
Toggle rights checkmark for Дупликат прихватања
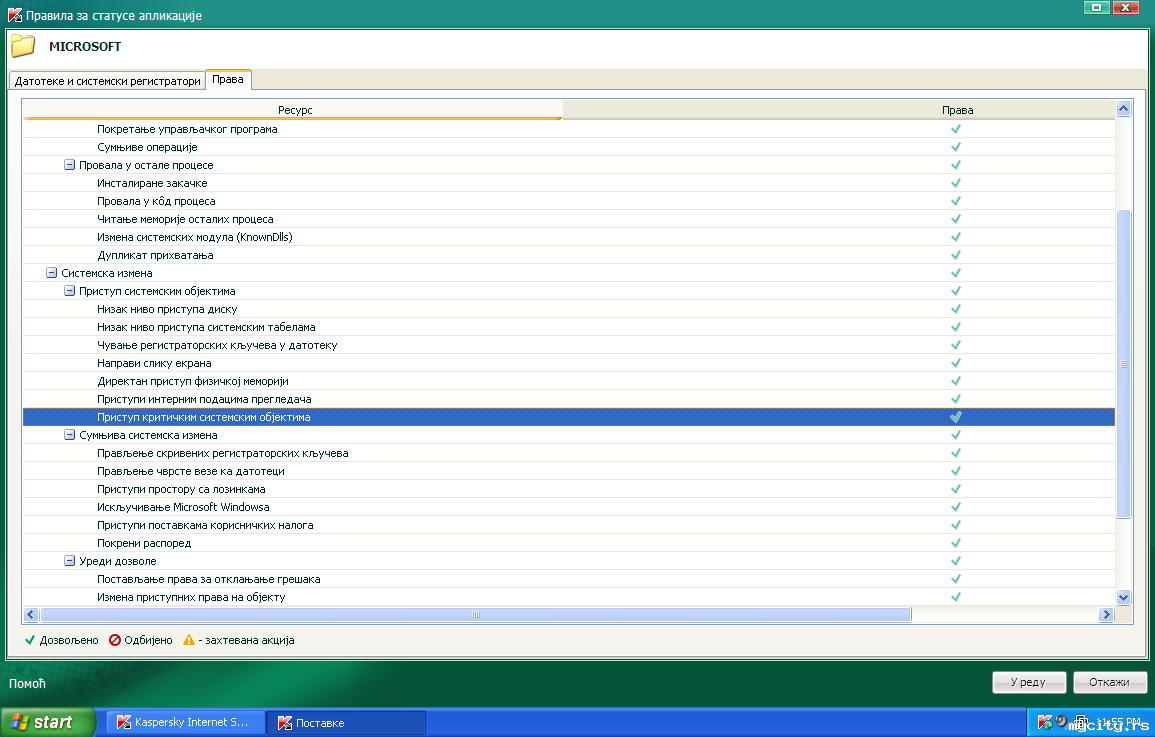click(956, 255)
